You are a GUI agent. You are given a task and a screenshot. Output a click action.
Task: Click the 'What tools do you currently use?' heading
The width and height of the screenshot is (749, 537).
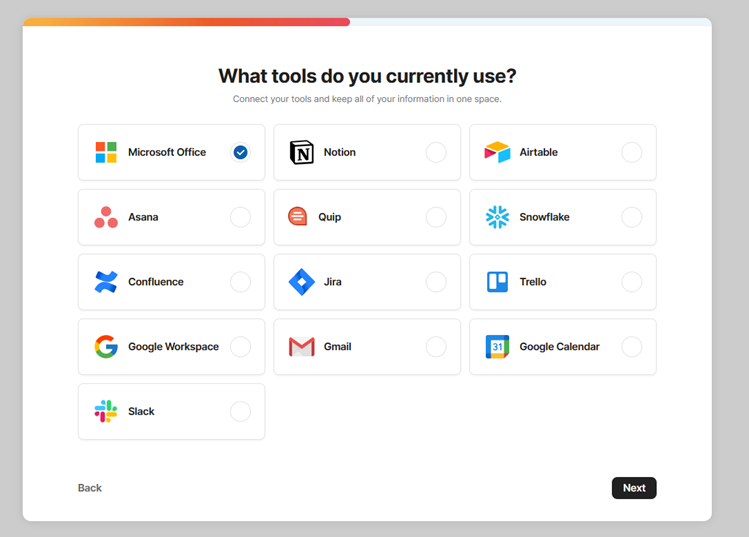[x=367, y=76]
